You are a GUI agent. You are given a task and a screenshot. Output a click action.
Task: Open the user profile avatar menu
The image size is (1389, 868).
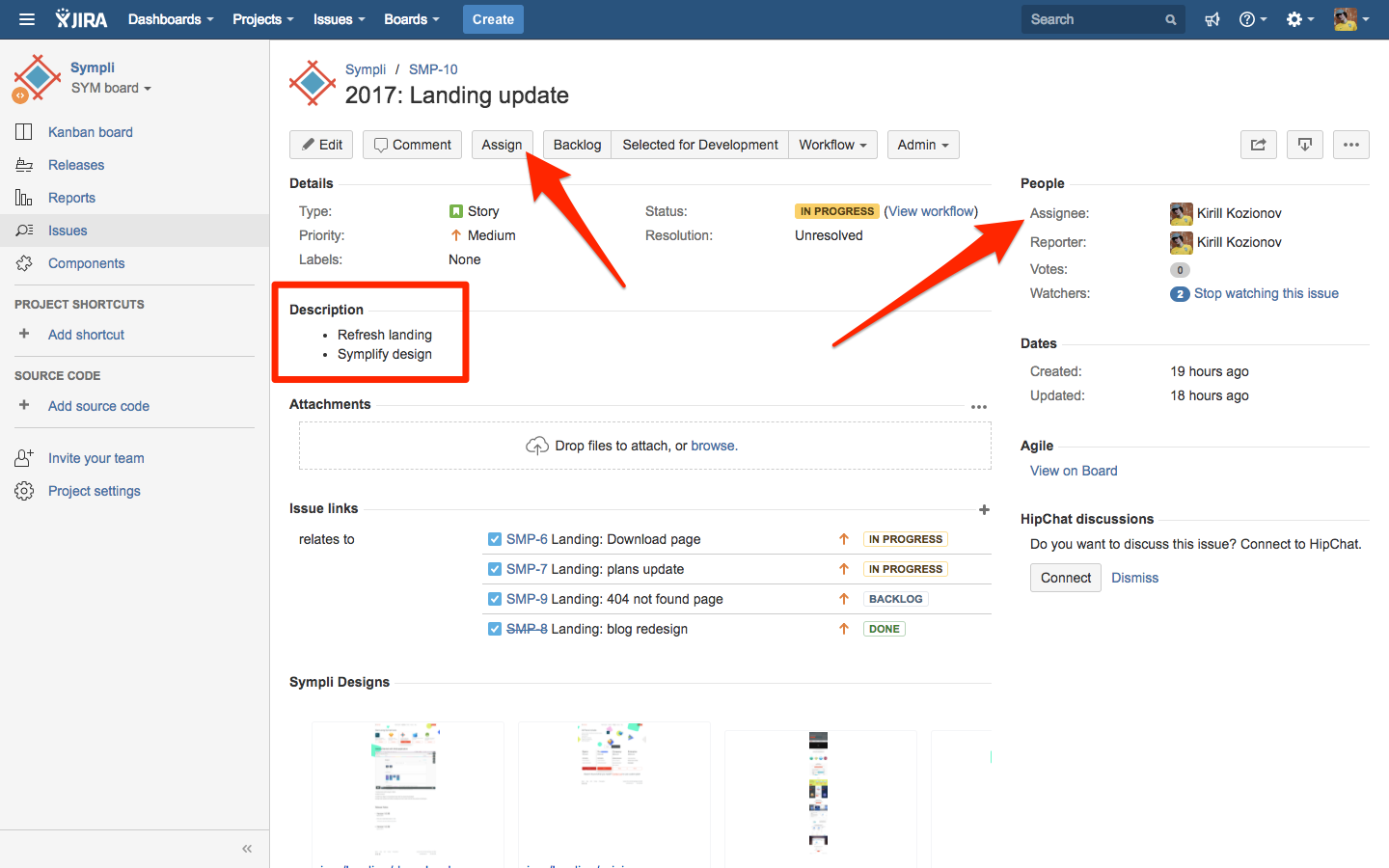(x=1351, y=19)
